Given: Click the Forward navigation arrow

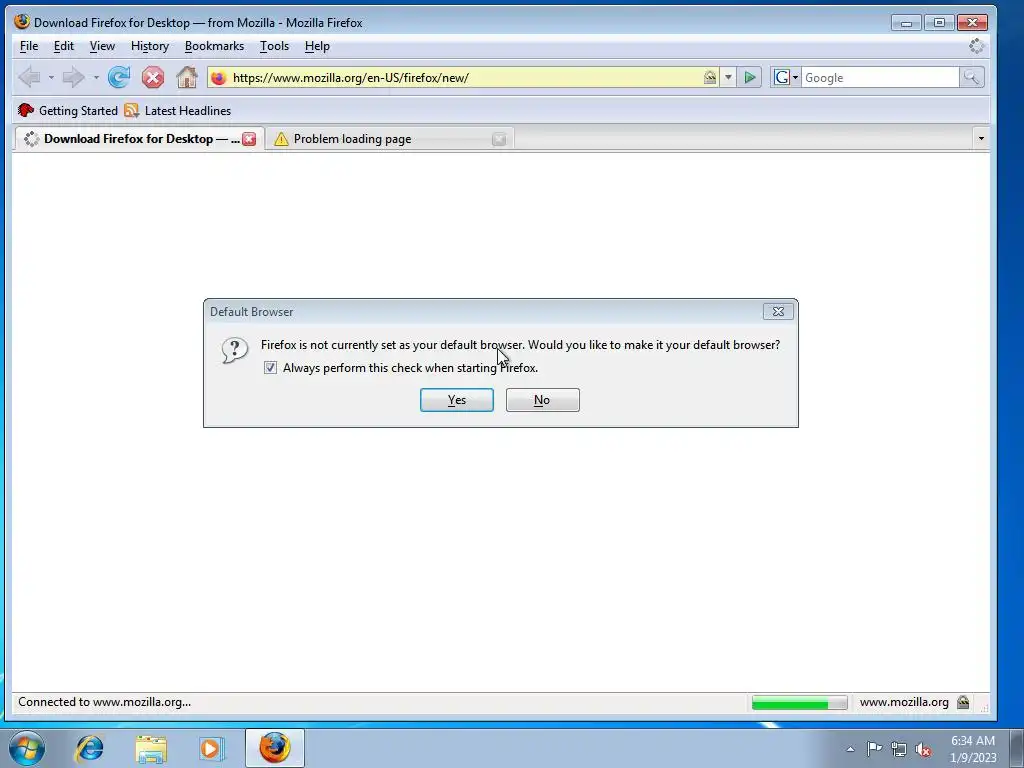Looking at the screenshot, I should tap(73, 78).
